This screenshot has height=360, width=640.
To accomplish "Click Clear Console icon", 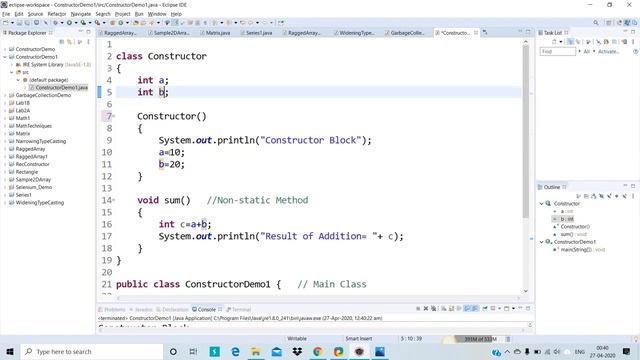I will tap(443, 309).
